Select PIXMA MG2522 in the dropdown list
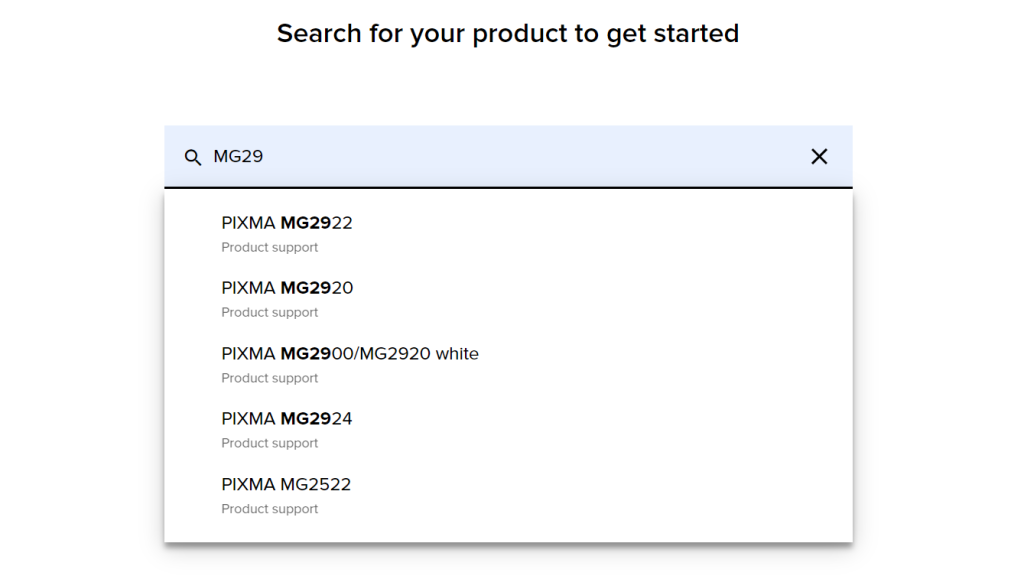Image resolution: width=1024 pixels, height=579 pixels. click(508, 495)
